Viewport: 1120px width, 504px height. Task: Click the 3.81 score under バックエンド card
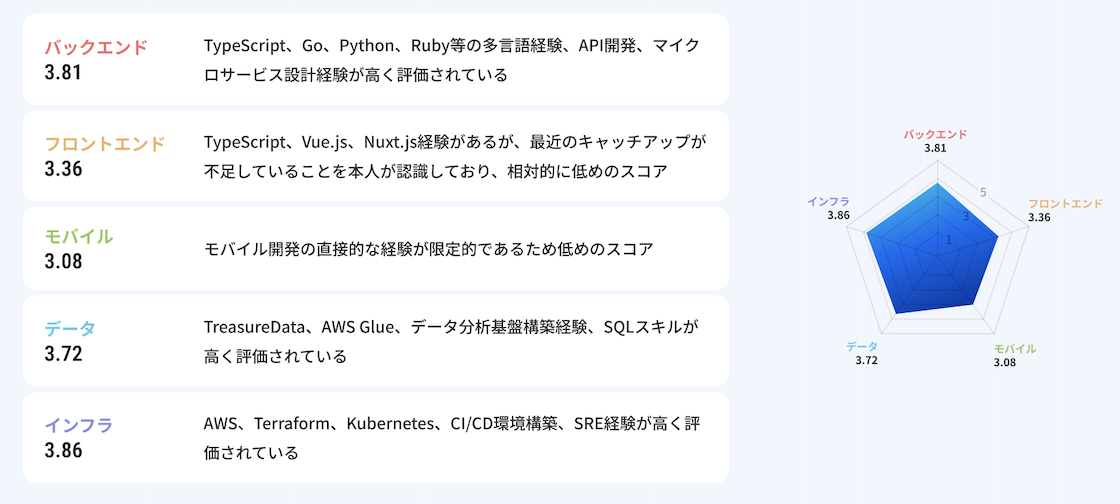click(x=63, y=73)
